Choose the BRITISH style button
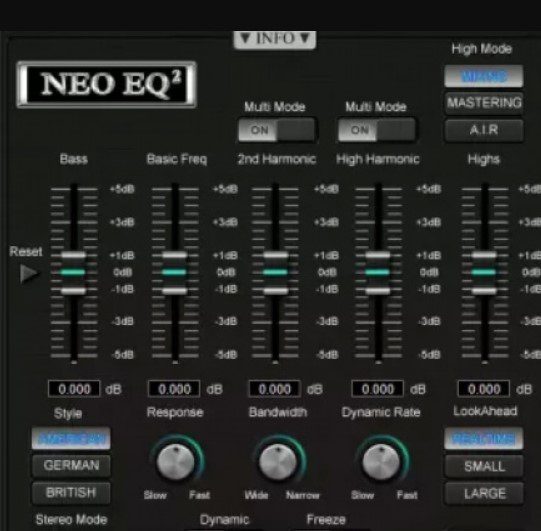Image resolution: width=541 pixels, height=531 pixels. 71,492
